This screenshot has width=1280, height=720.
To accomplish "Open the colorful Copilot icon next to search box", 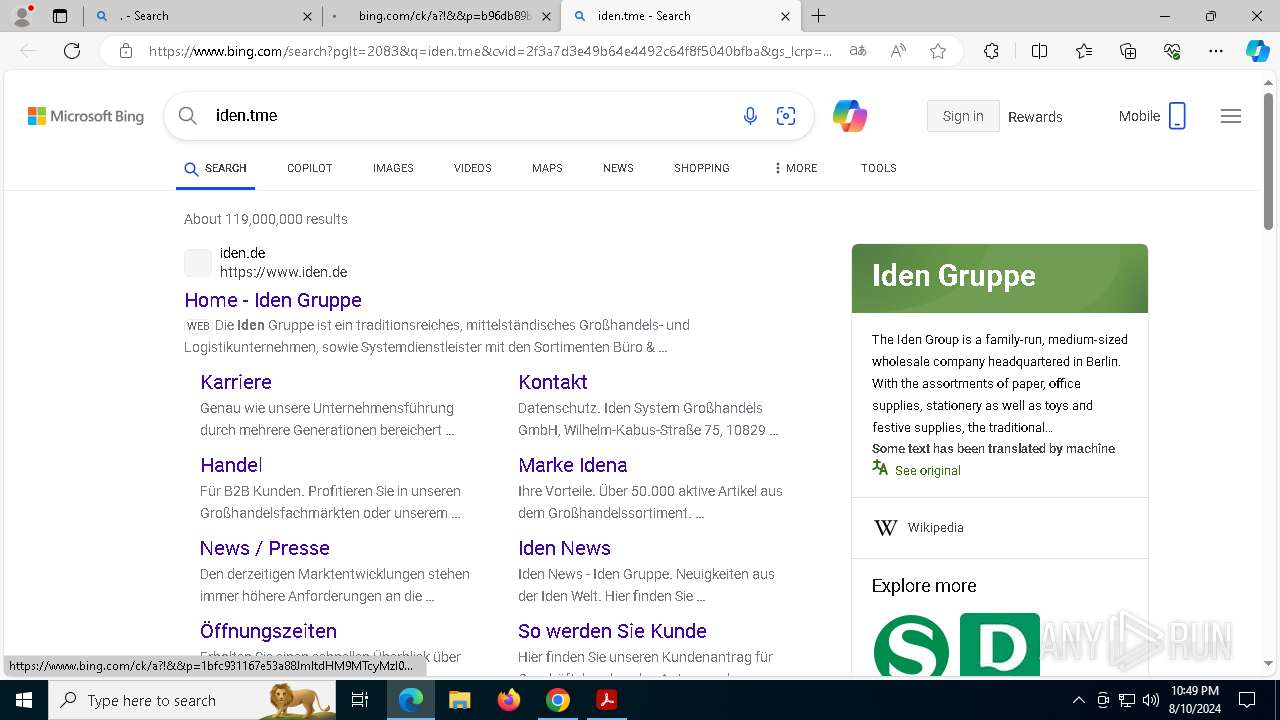I will [x=850, y=116].
